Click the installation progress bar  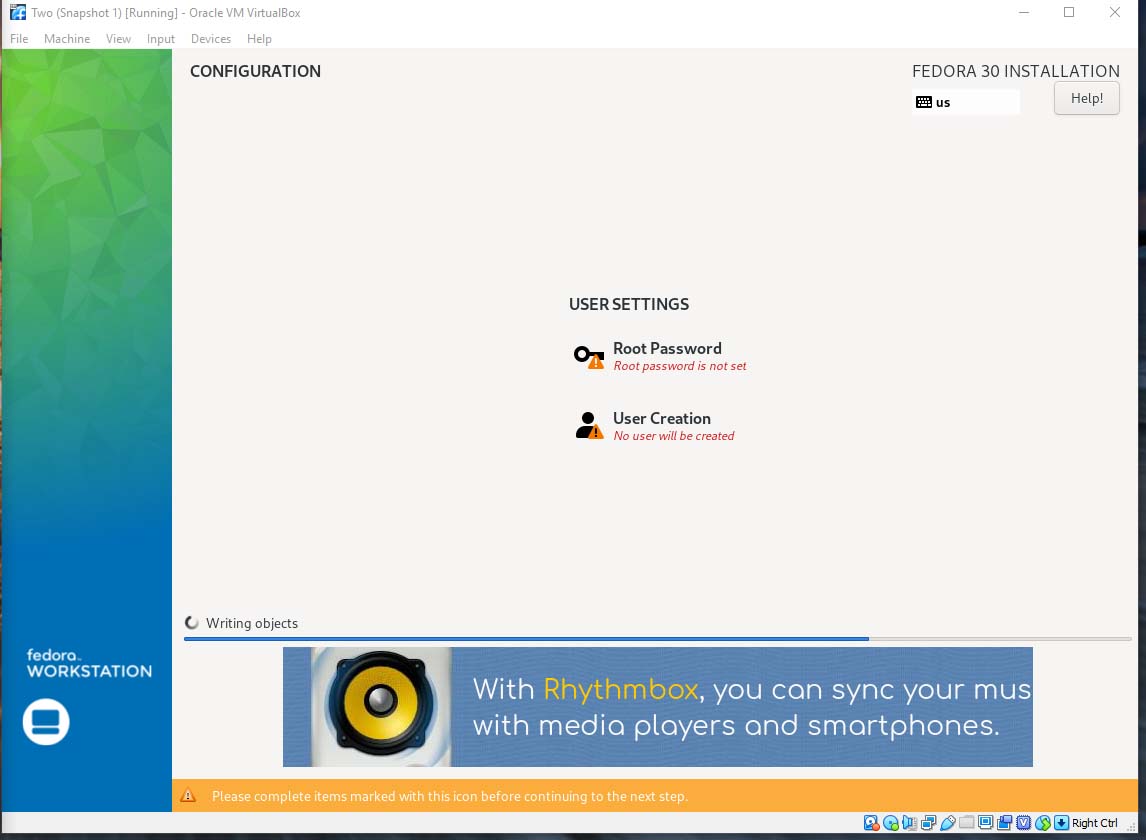(658, 639)
